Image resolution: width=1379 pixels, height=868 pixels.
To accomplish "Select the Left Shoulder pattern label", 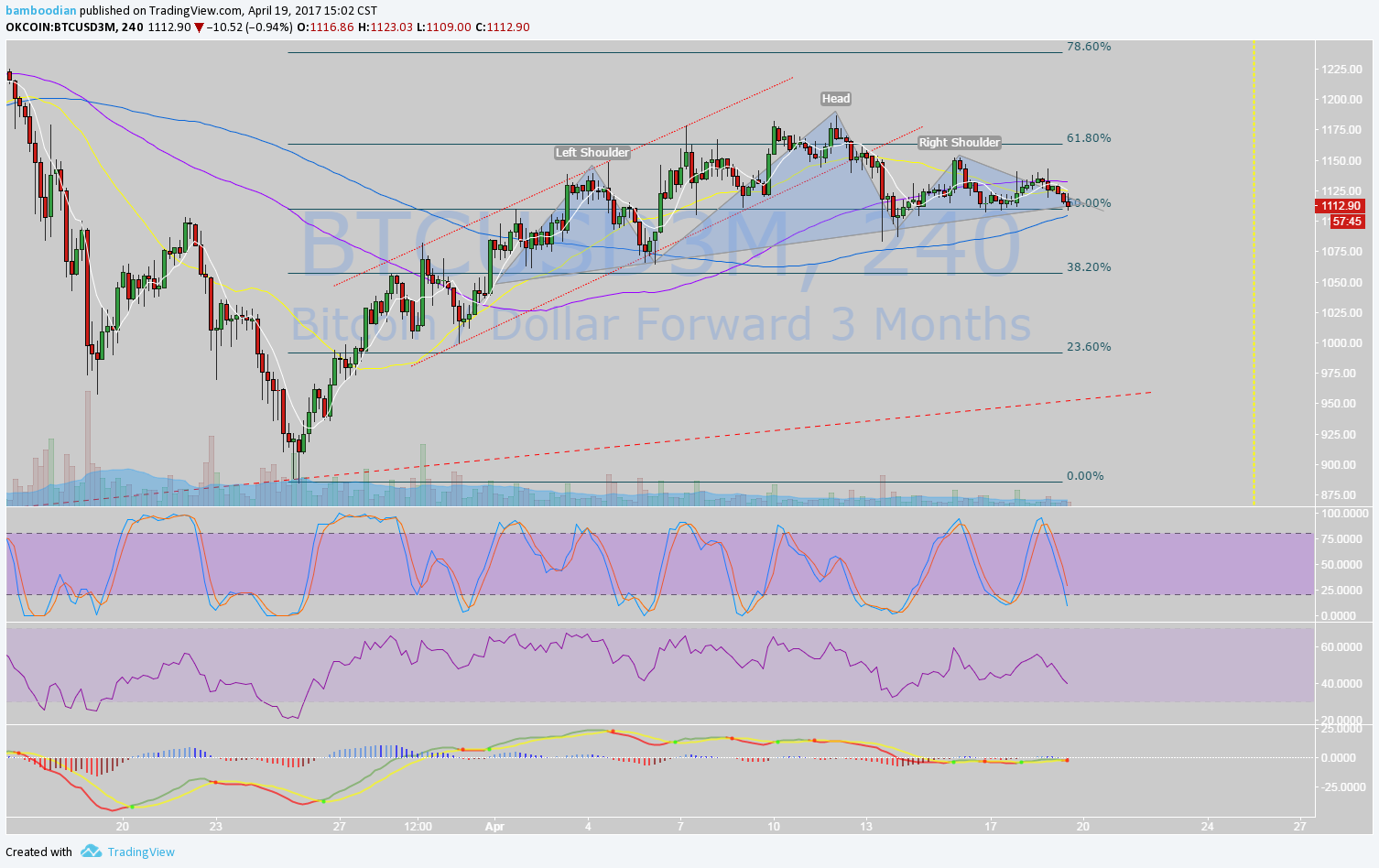I will click(592, 152).
